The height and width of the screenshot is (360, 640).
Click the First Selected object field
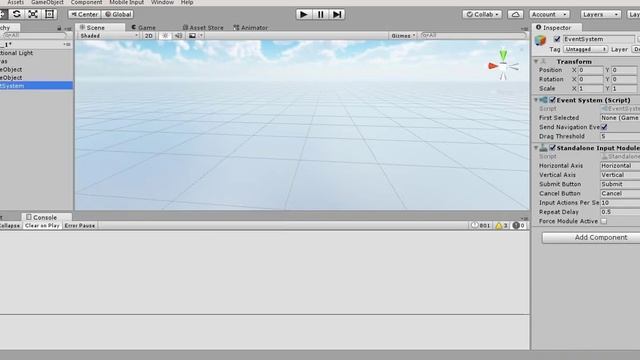620,118
